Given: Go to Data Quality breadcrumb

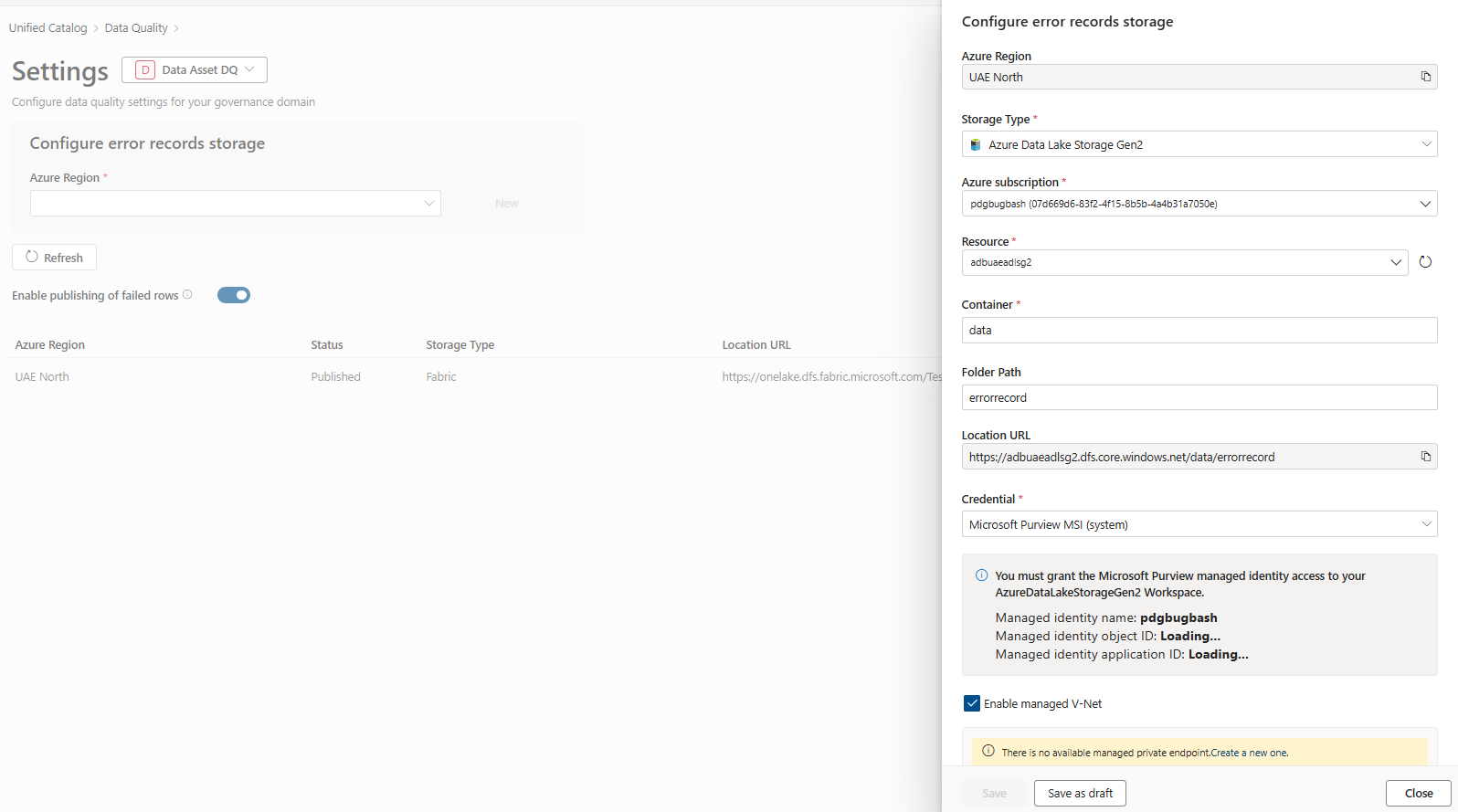Looking at the screenshot, I should coord(136,27).
